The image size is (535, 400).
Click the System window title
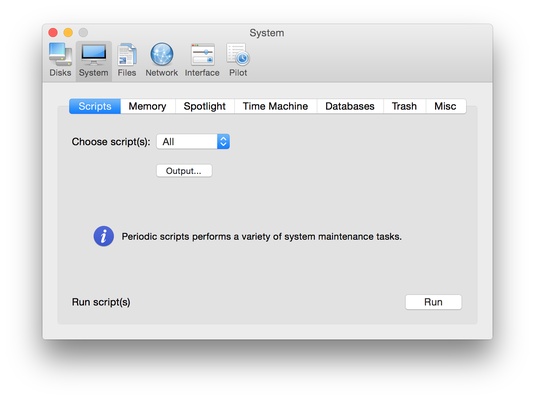point(267,33)
